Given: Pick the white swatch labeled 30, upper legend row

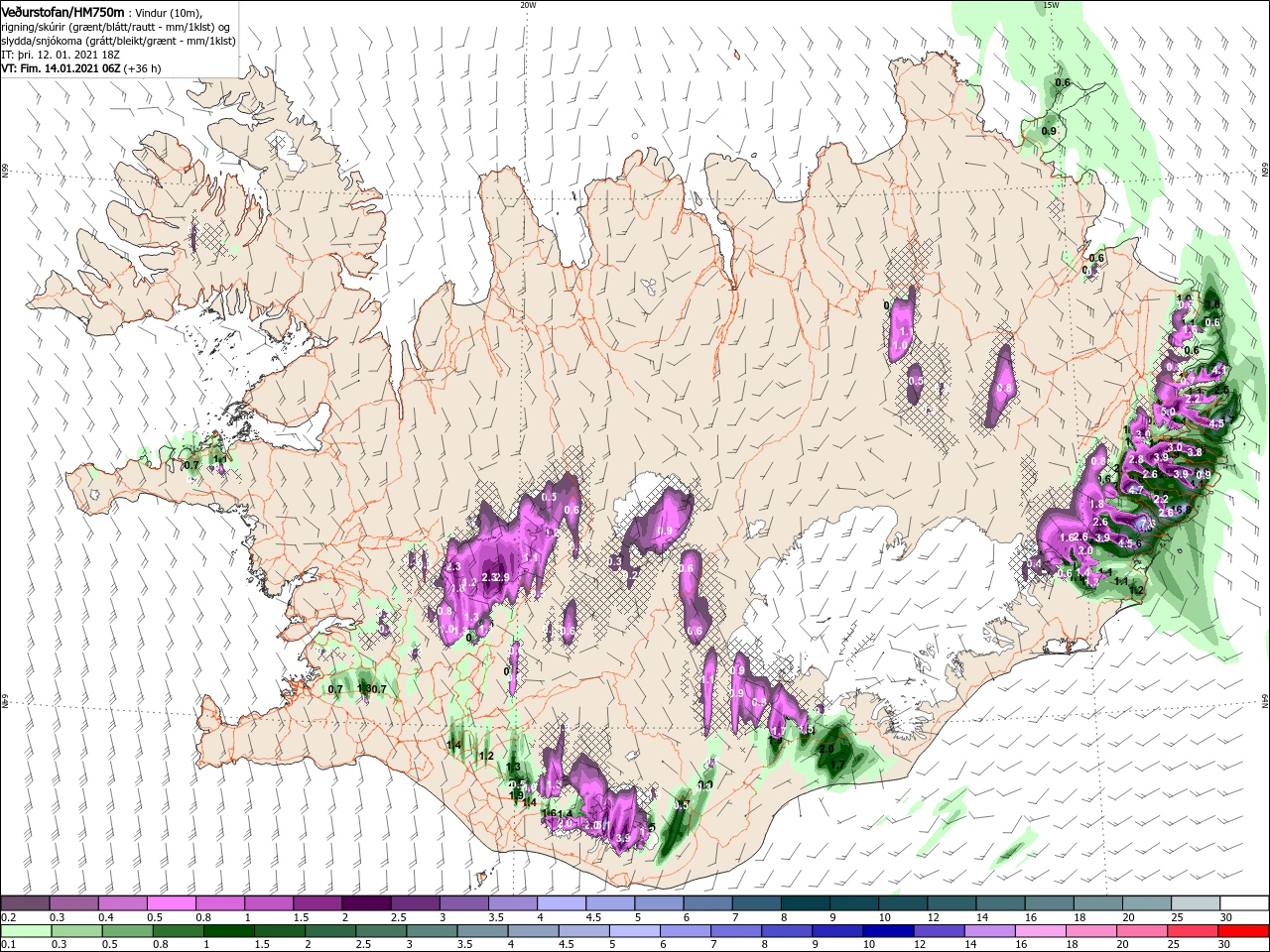Looking at the screenshot, I should (x=1245, y=903).
